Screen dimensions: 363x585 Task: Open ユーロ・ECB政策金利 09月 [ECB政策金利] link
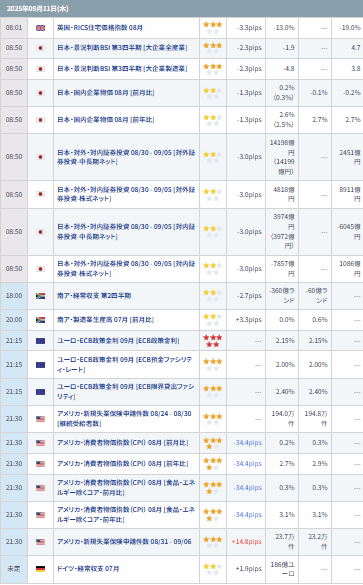pos(118,341)
